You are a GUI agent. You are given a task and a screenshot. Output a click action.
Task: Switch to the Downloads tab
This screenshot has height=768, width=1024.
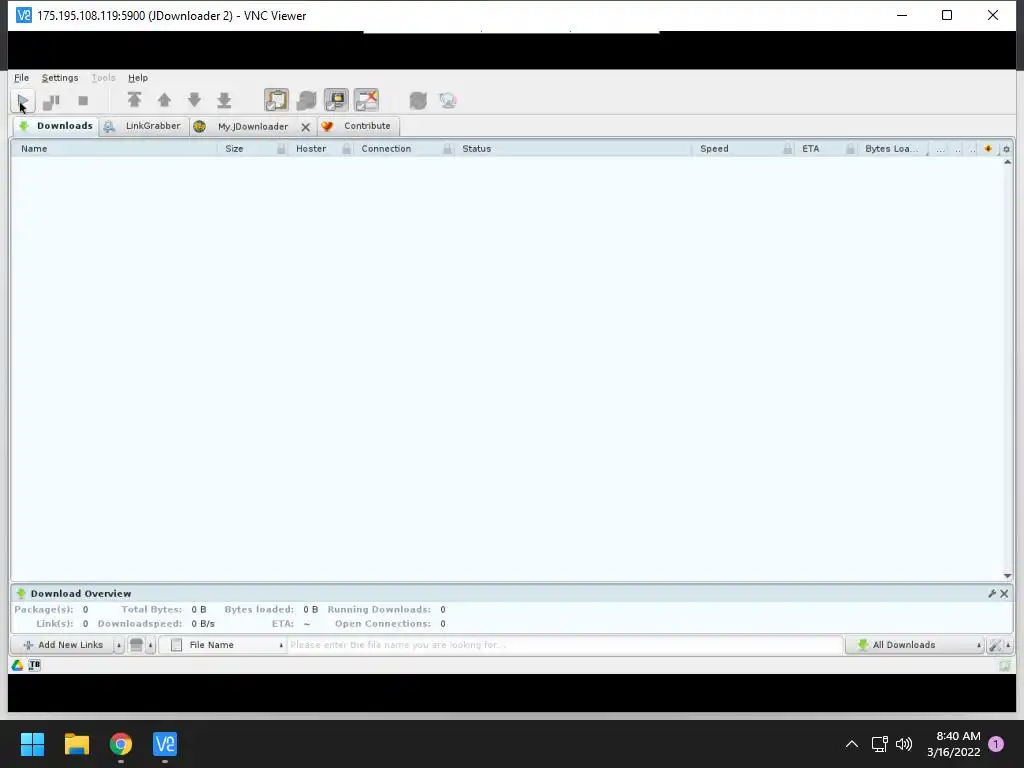(56, 126)
